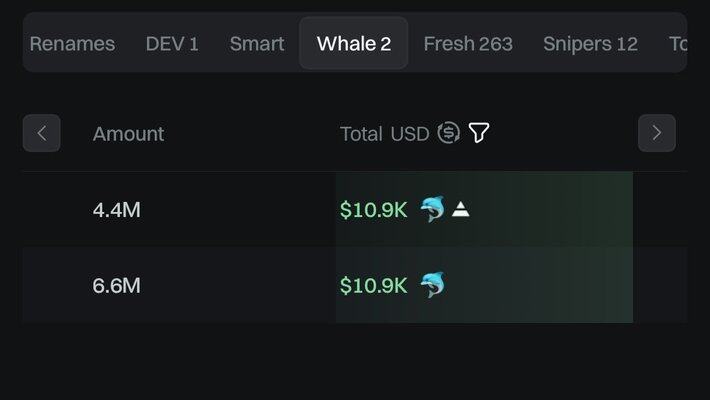
Task: Click the dolphin icon in the 4.4M row
Action: [432, 209]
